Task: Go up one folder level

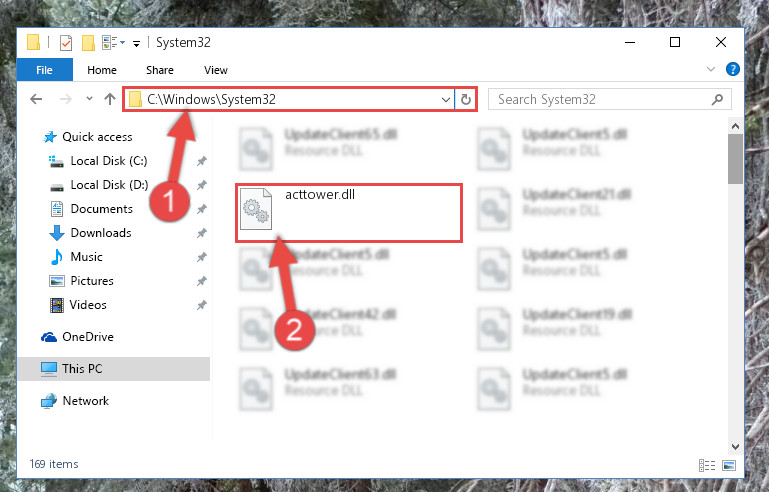Action: click(x=110, y=100)
